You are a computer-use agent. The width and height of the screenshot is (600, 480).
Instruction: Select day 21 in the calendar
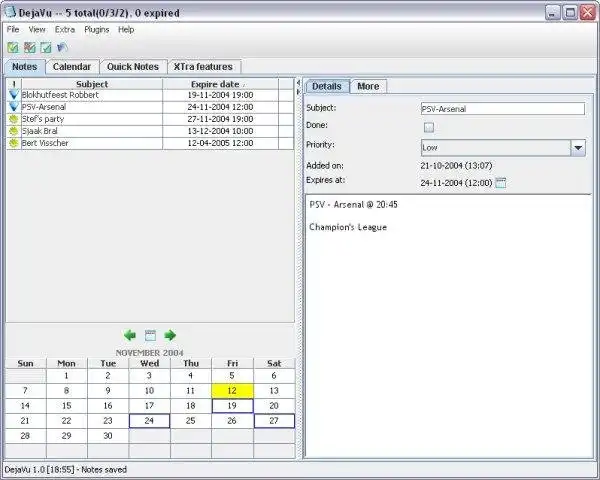pyautogui.click(x=25, y=421)
